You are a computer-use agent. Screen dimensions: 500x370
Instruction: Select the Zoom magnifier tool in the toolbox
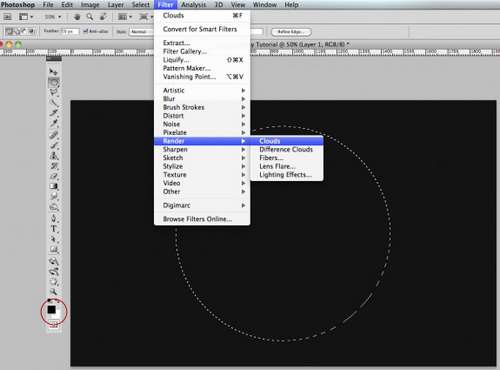tap(53, 292)
